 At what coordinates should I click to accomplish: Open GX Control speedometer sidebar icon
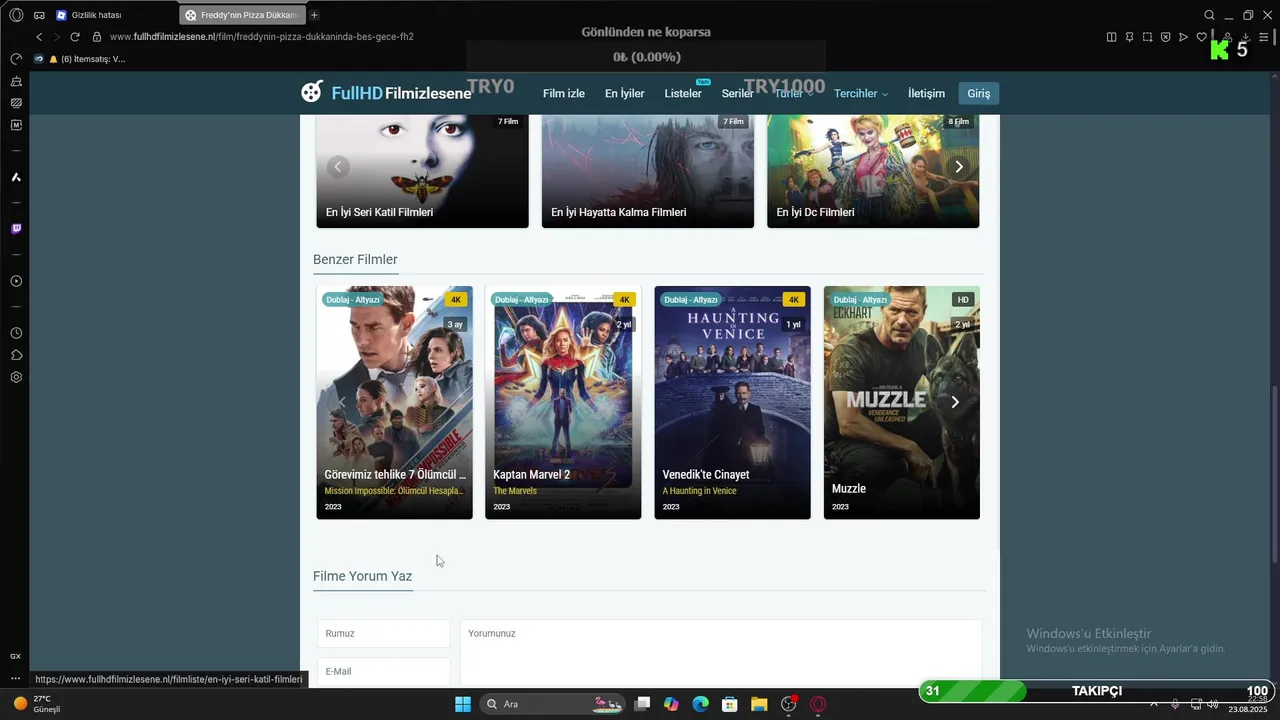point(16,59)
